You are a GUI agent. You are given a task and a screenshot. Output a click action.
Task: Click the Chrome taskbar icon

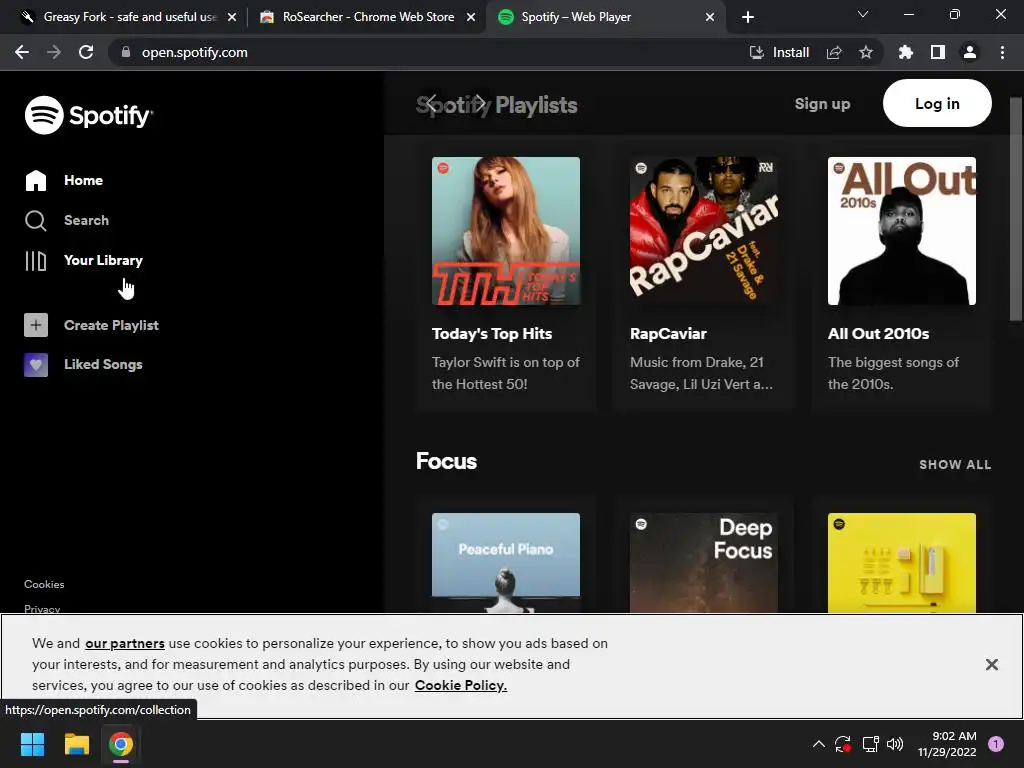[x=121, y=744]
